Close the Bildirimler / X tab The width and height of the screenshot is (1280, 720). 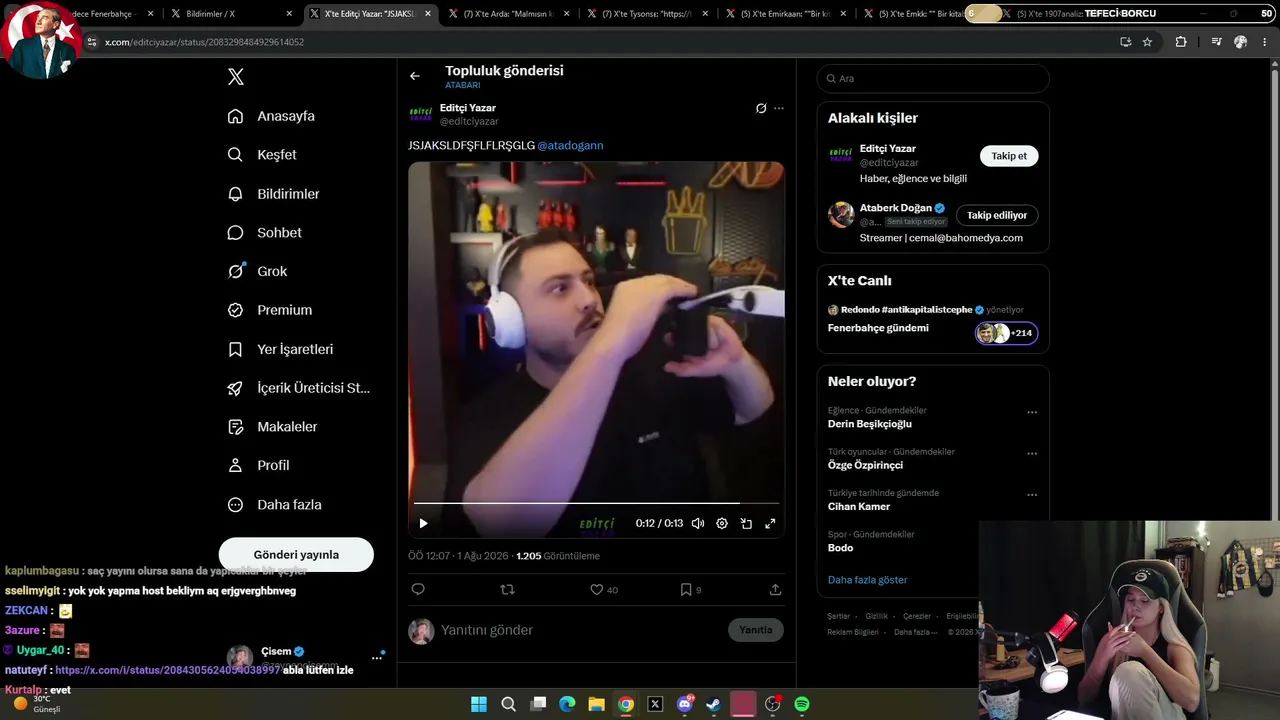click(290, 14)
